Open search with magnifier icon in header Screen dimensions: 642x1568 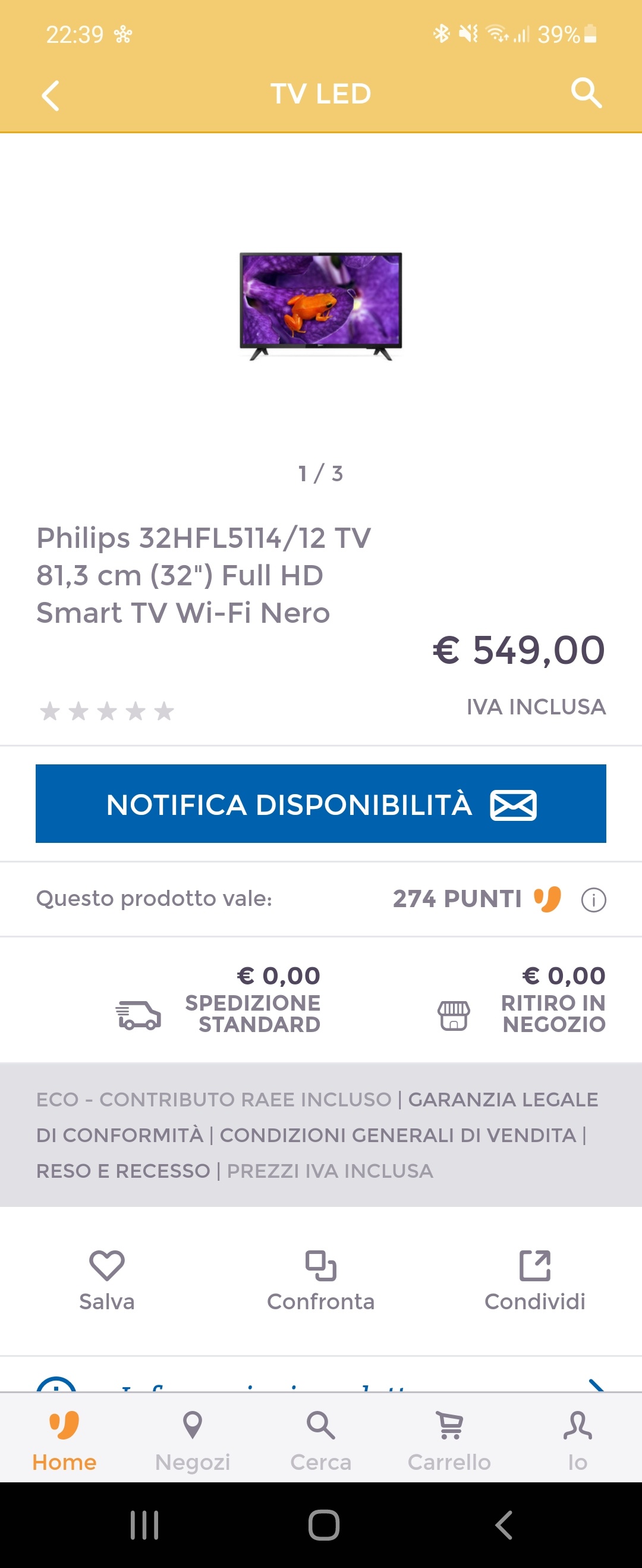tap(586, 93)
